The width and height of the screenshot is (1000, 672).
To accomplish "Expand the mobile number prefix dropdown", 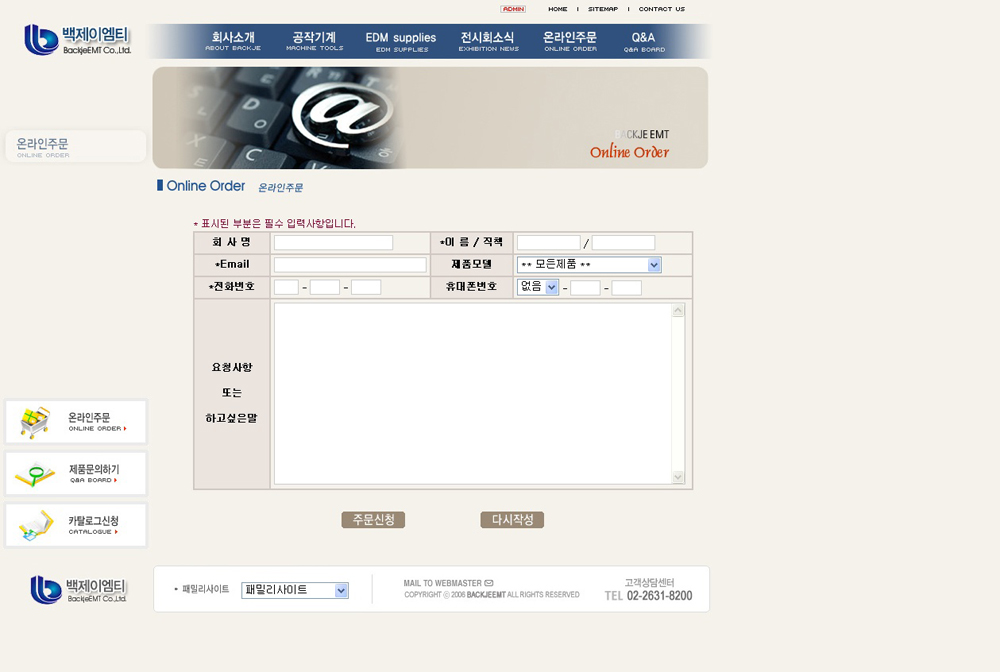I will click(552, 287).
